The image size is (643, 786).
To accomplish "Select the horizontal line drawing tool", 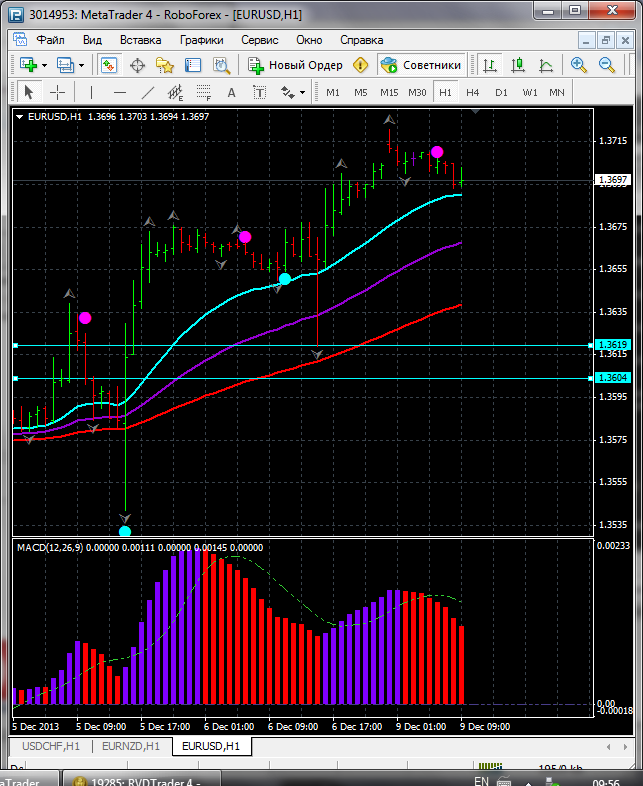I will point(119,92).
